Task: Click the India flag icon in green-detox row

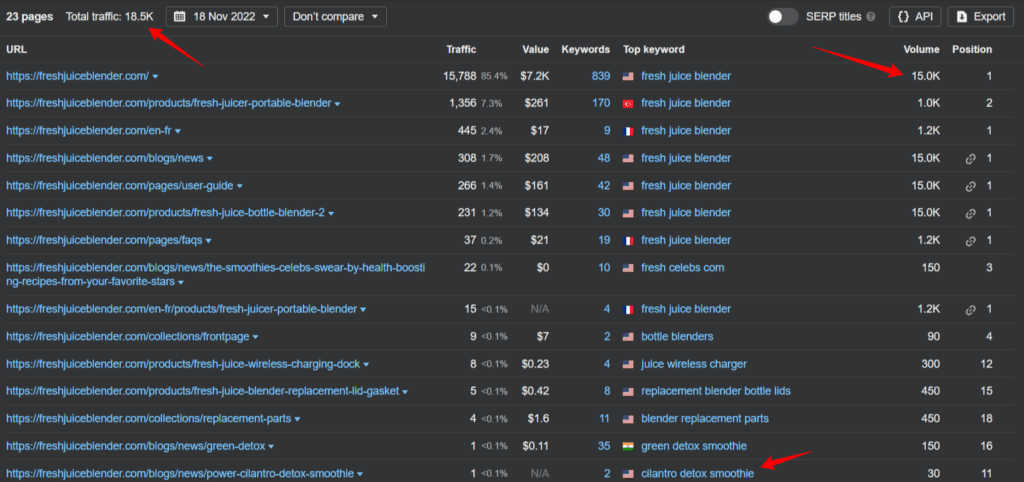Action: [628, 447]
